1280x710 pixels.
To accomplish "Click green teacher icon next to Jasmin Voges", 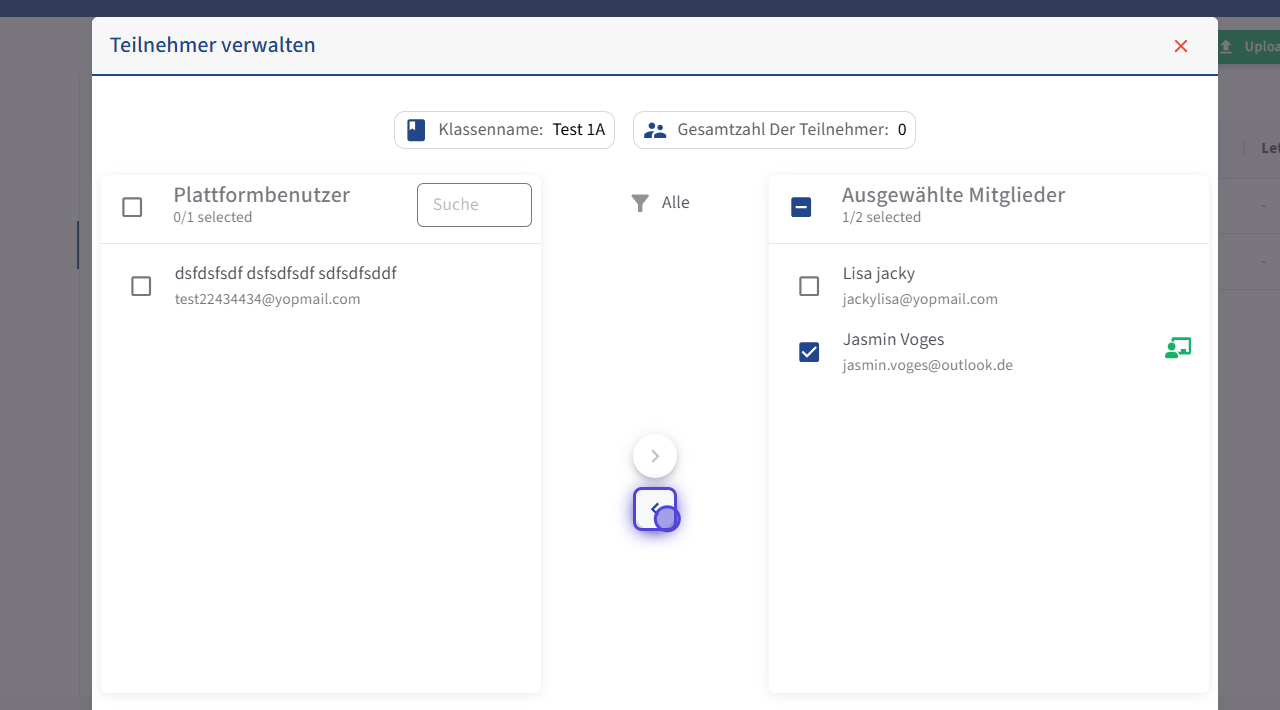I will [x=1177, y=349].
